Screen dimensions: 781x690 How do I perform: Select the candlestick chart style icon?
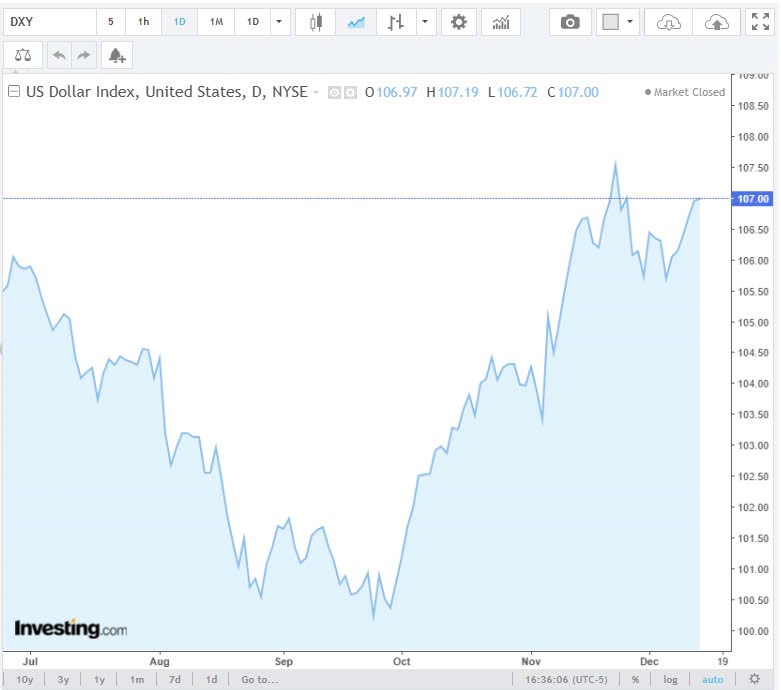pyautogui.click(x=316, y=22)
